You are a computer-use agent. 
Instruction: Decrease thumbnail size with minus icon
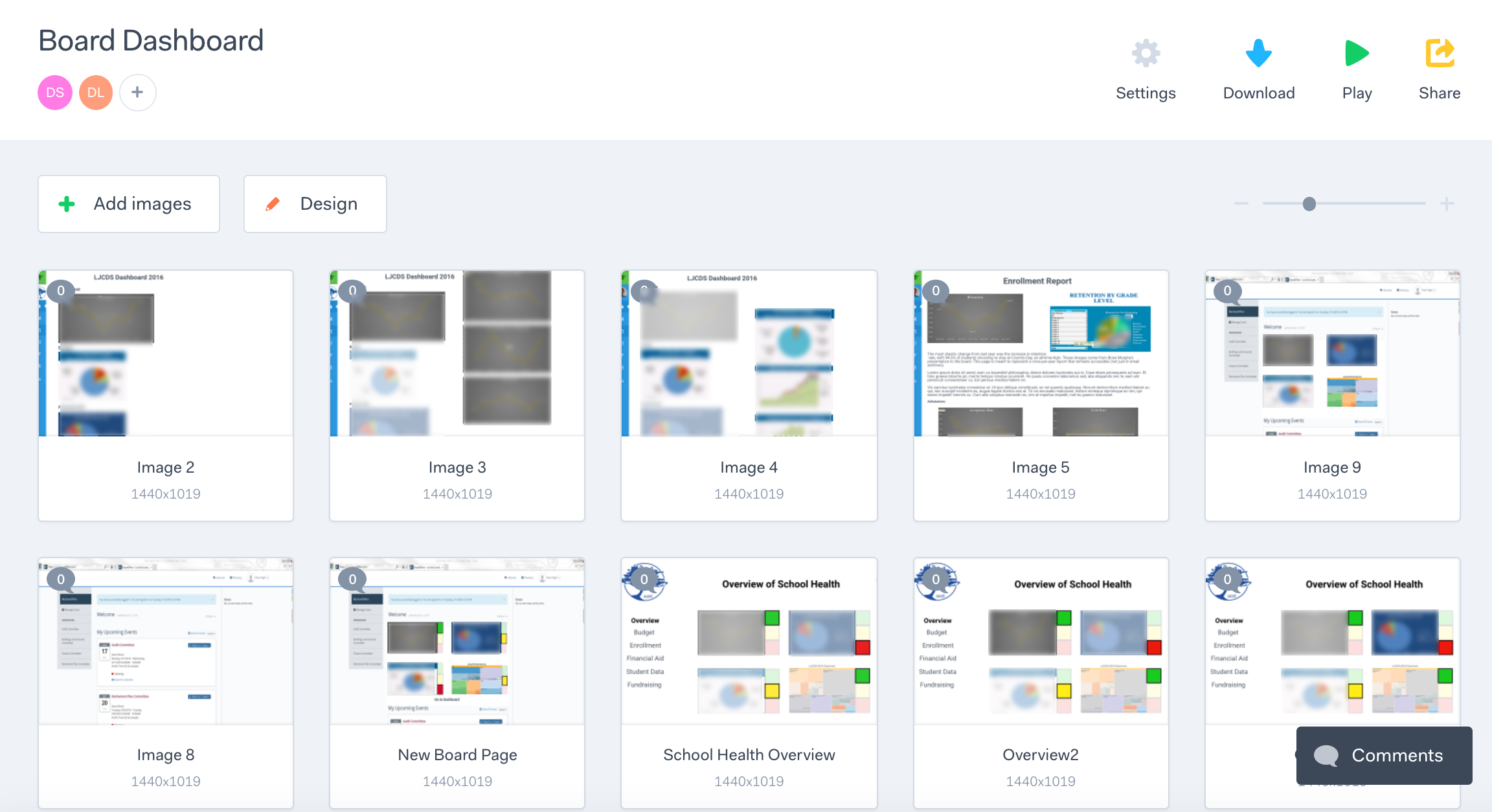point(1241,204)
